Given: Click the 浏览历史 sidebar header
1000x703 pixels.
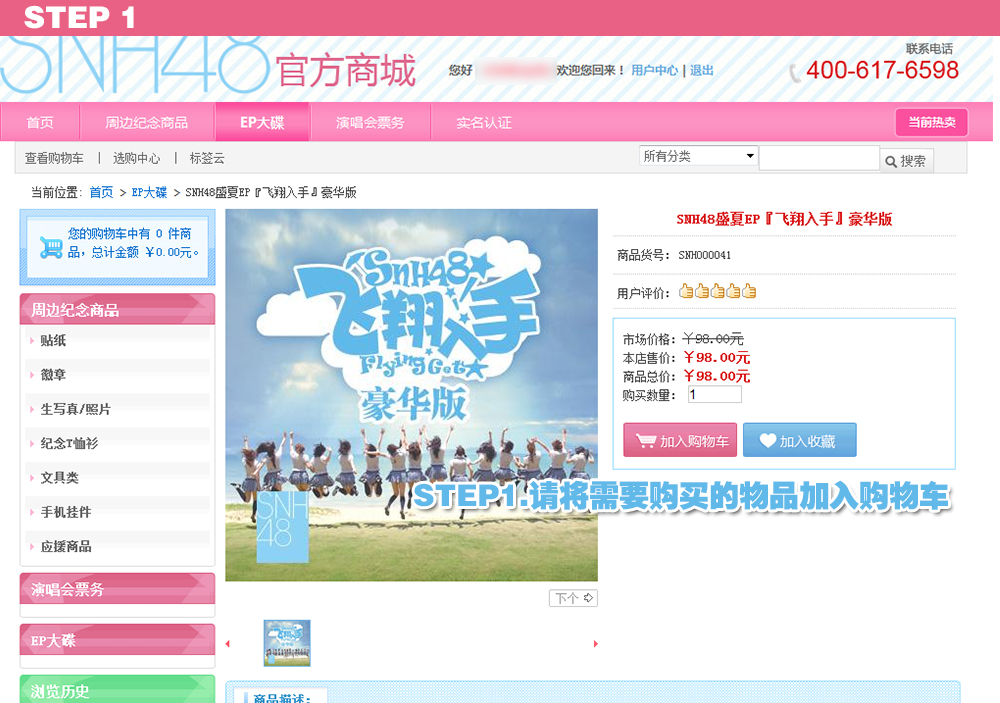Looking at the screenshot, I should click(117, 690).
